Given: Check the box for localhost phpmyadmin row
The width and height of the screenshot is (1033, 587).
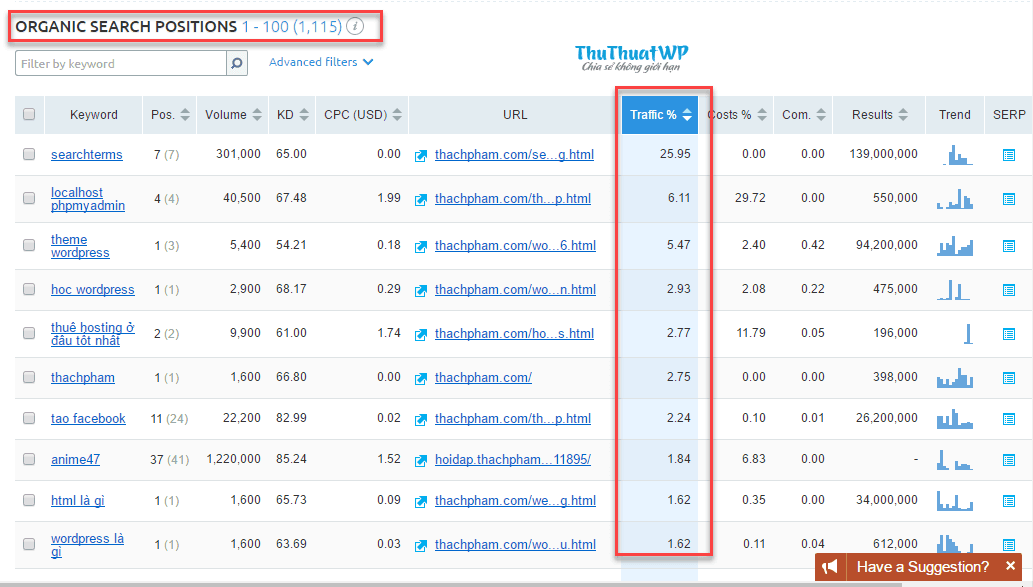Looking at the screenshot, I should 29,199.
